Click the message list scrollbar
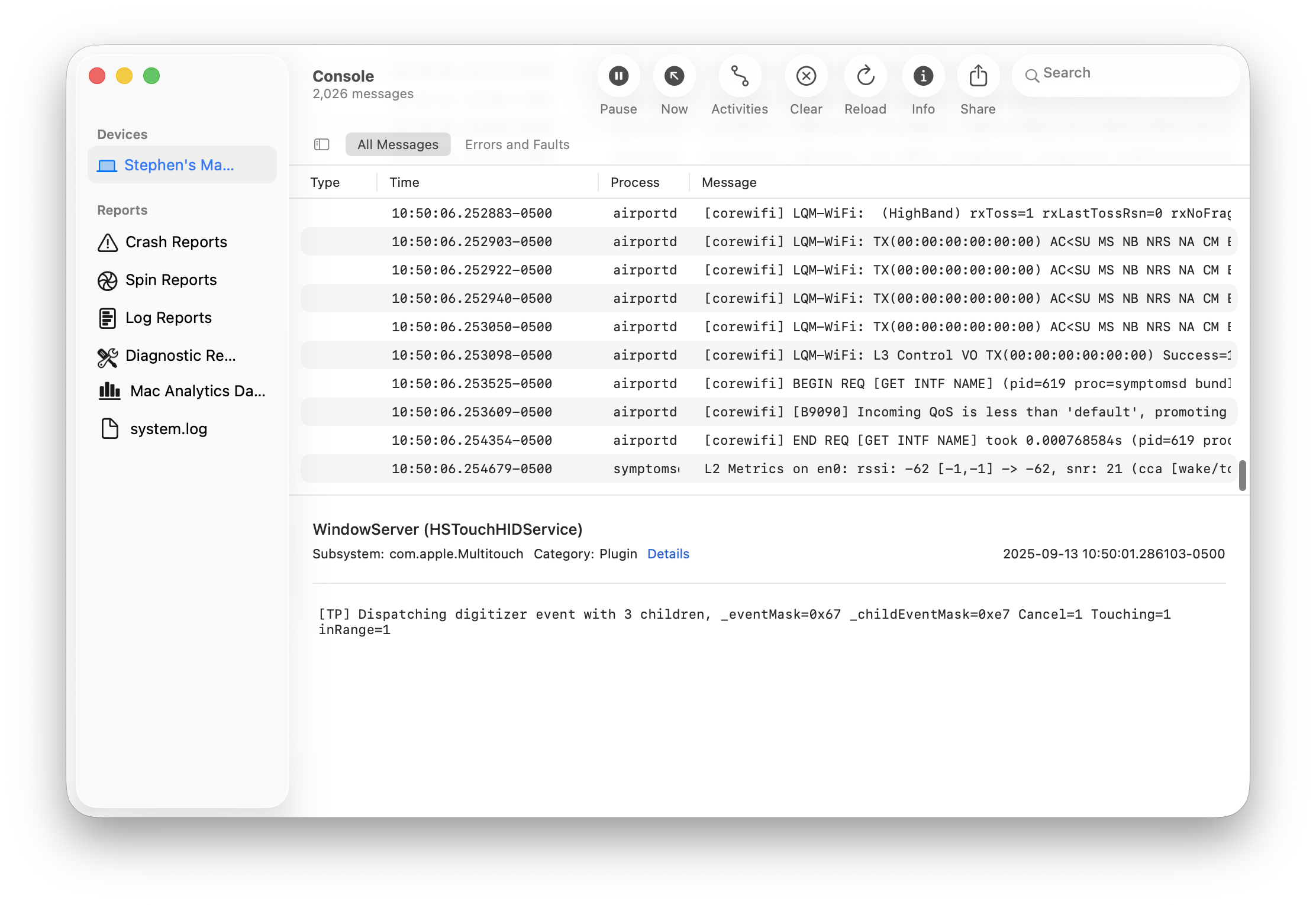1316x905 pixels. pos(1242,475)
